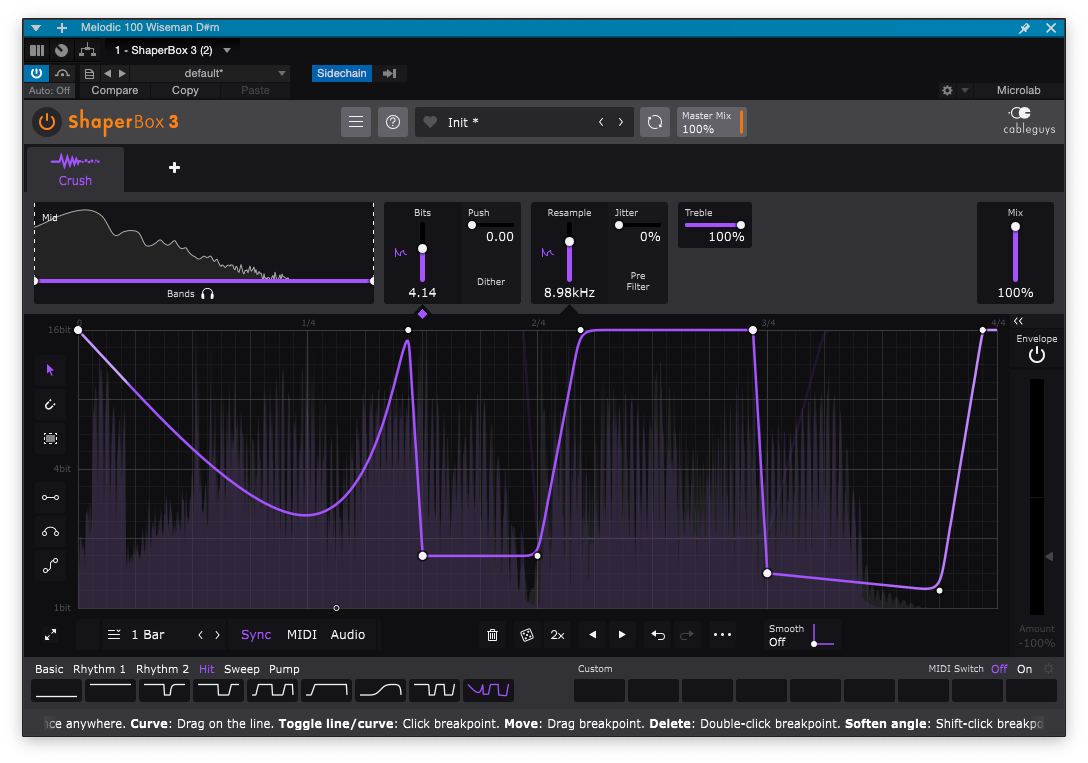1088x763 pixels.
Task: Select the S-curve tool
Action: [50, 566]
